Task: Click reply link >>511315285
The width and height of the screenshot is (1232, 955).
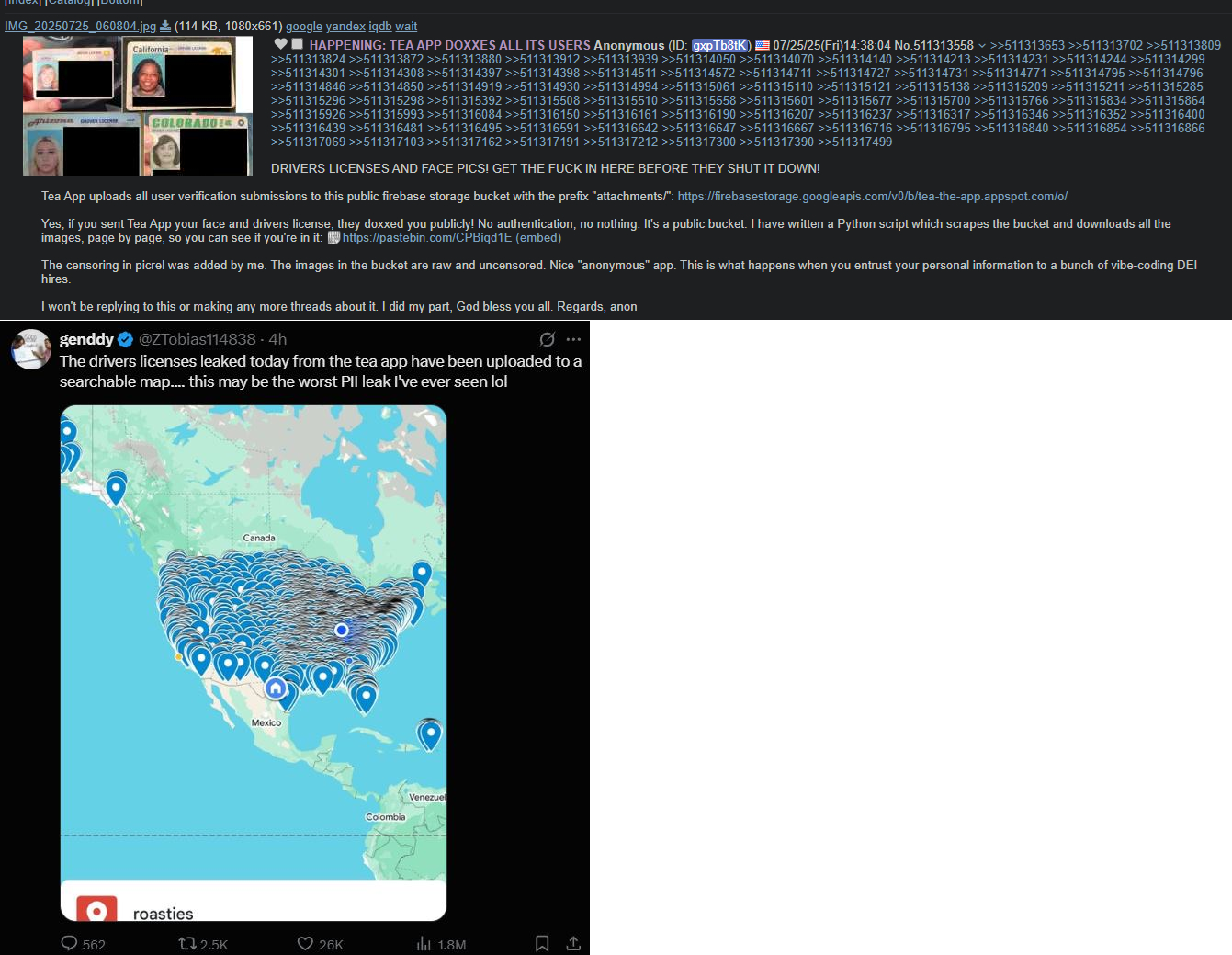Action: click(x=1165, y=86)
